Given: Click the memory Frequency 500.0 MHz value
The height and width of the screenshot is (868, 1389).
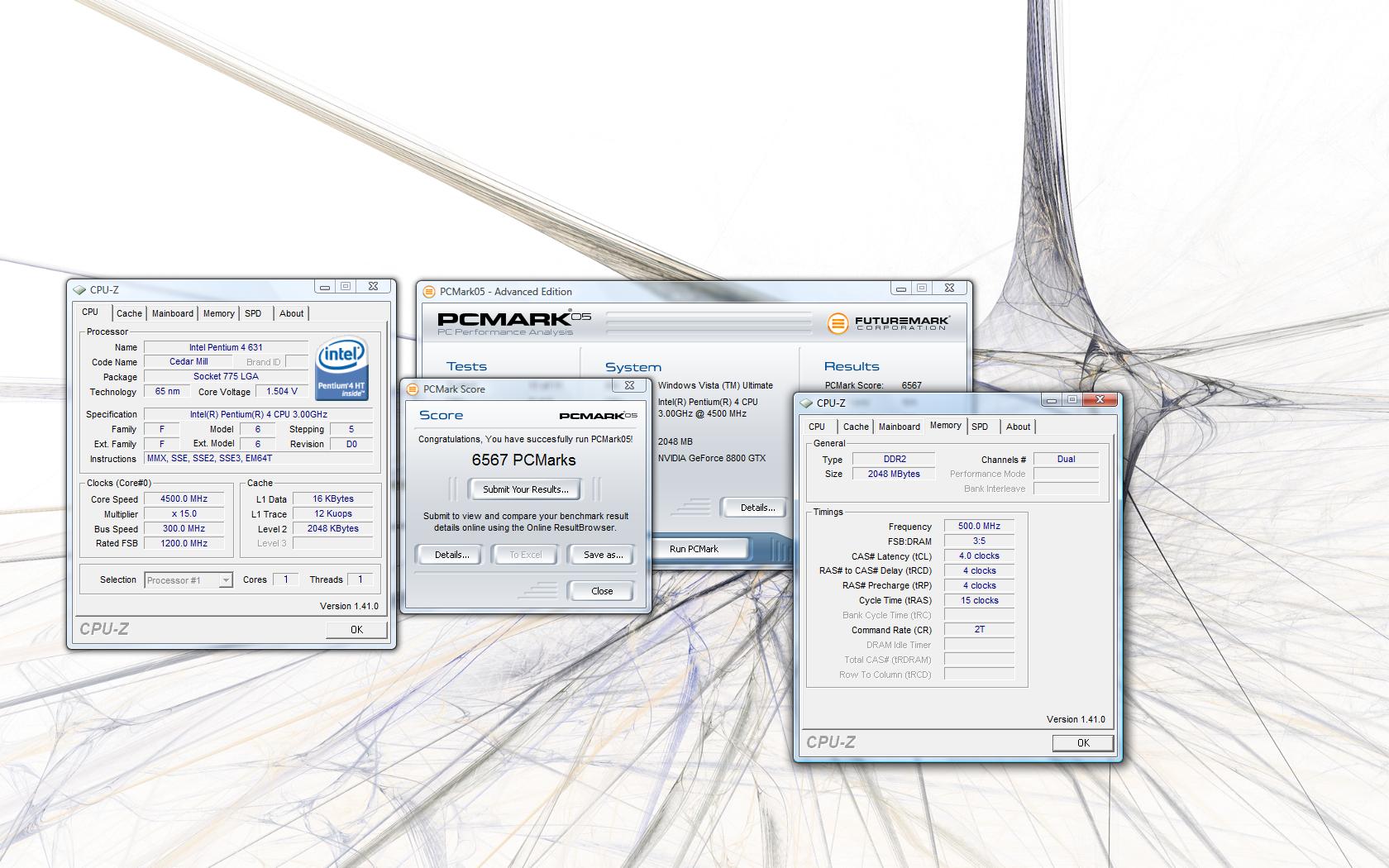Looking at the screenshot, I should [x=979, y=527].
